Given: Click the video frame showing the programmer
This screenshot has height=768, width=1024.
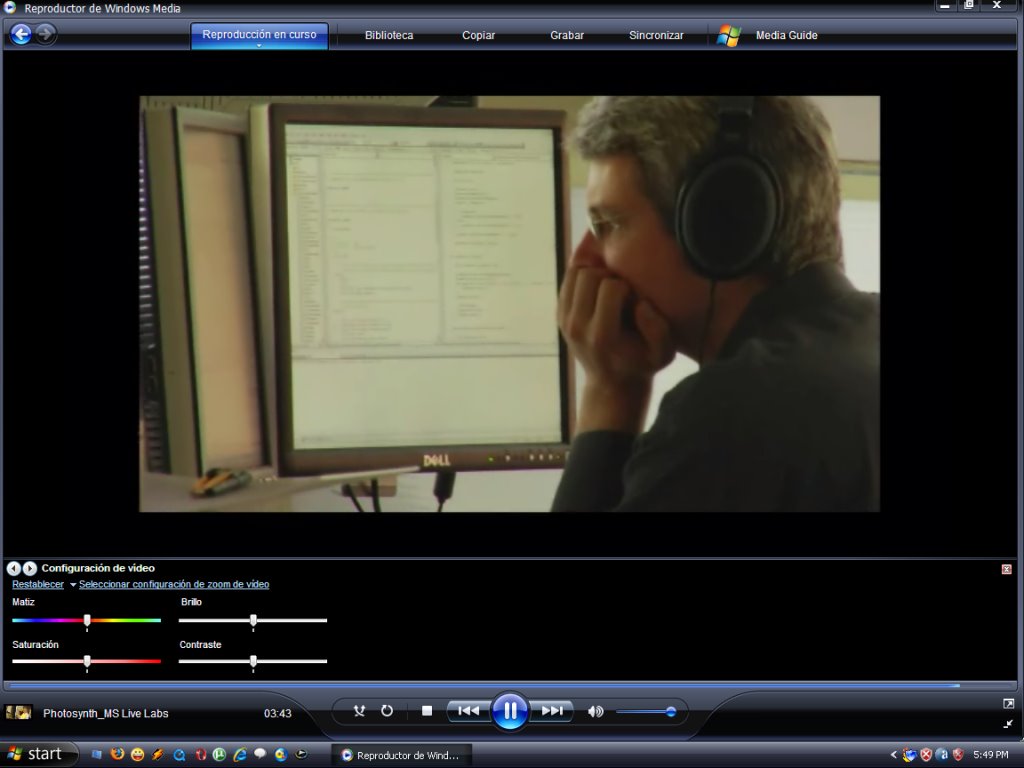Looking at the screenshot, I should 509,304.
